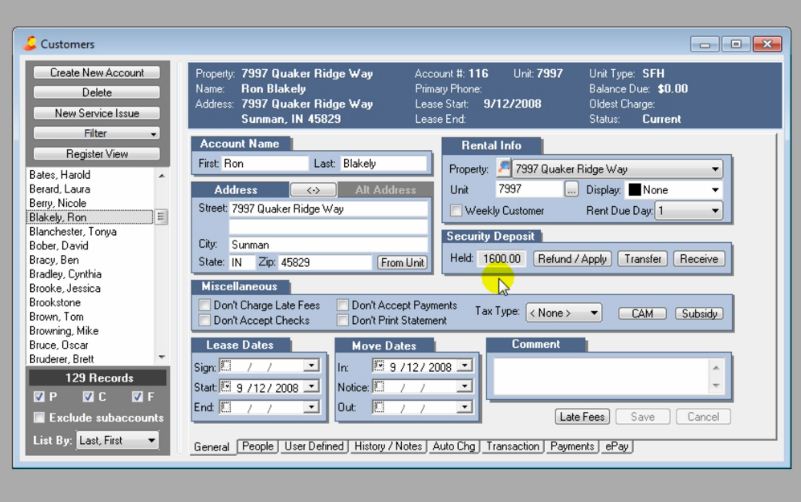
Task: Open the Filter dropdown button
Action: point(97,133)
